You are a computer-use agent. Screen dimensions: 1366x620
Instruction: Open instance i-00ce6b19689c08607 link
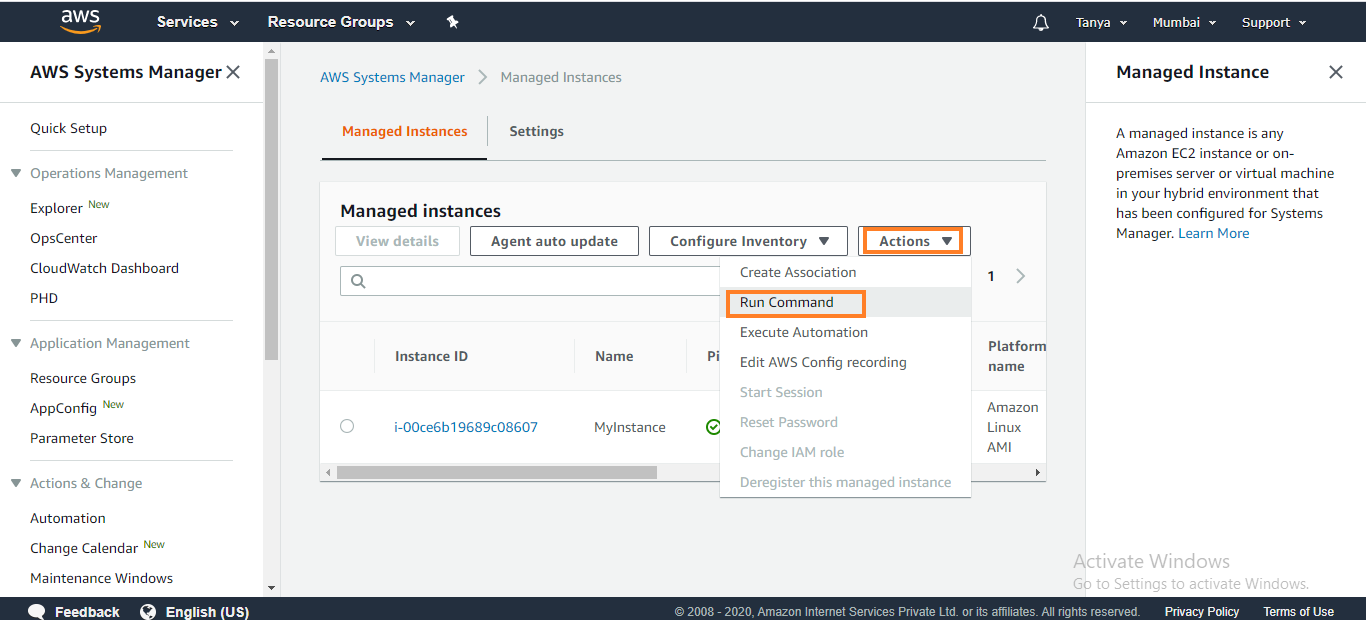466,427
